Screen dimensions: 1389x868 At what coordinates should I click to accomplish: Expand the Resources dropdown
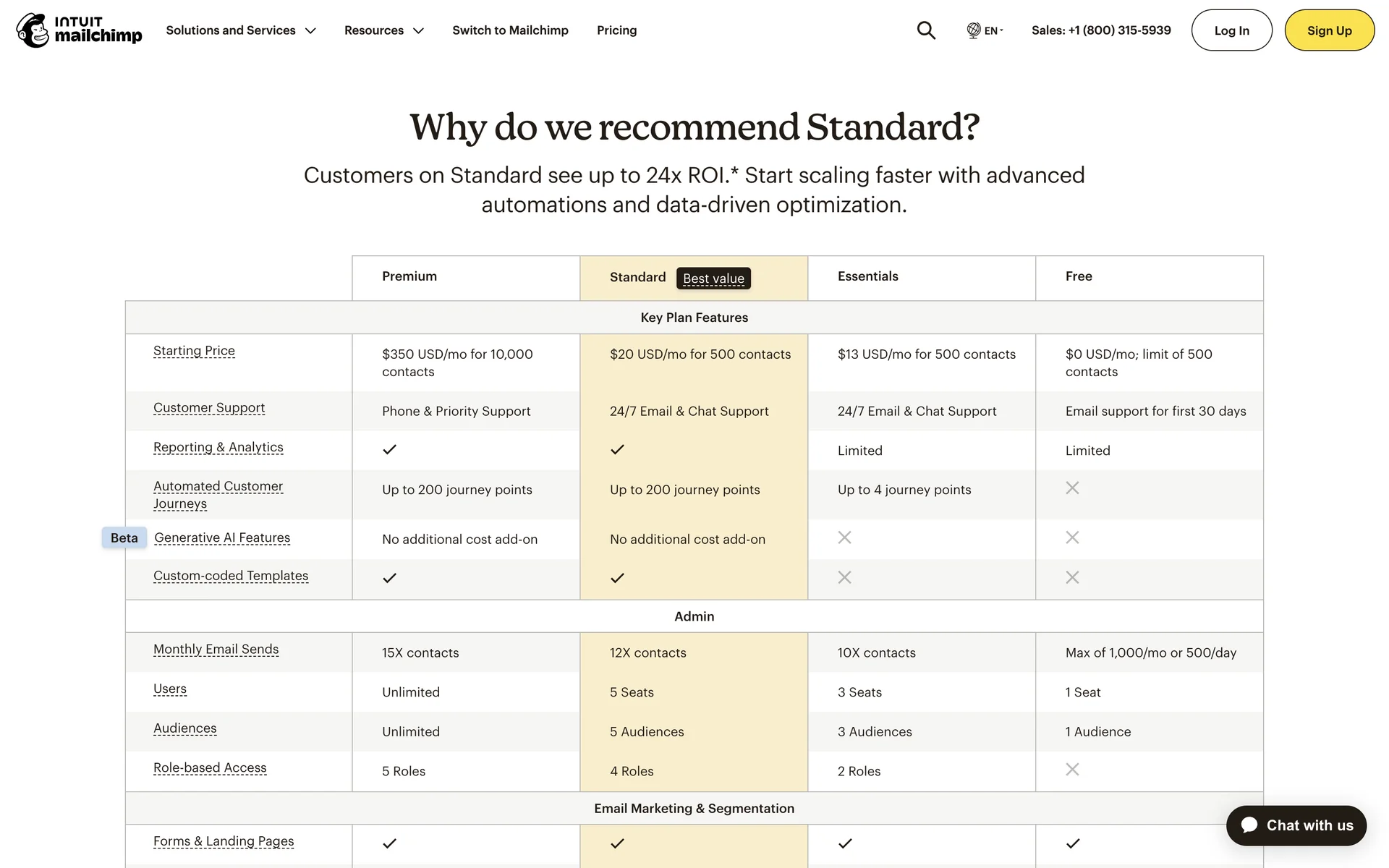pos(383,30)
